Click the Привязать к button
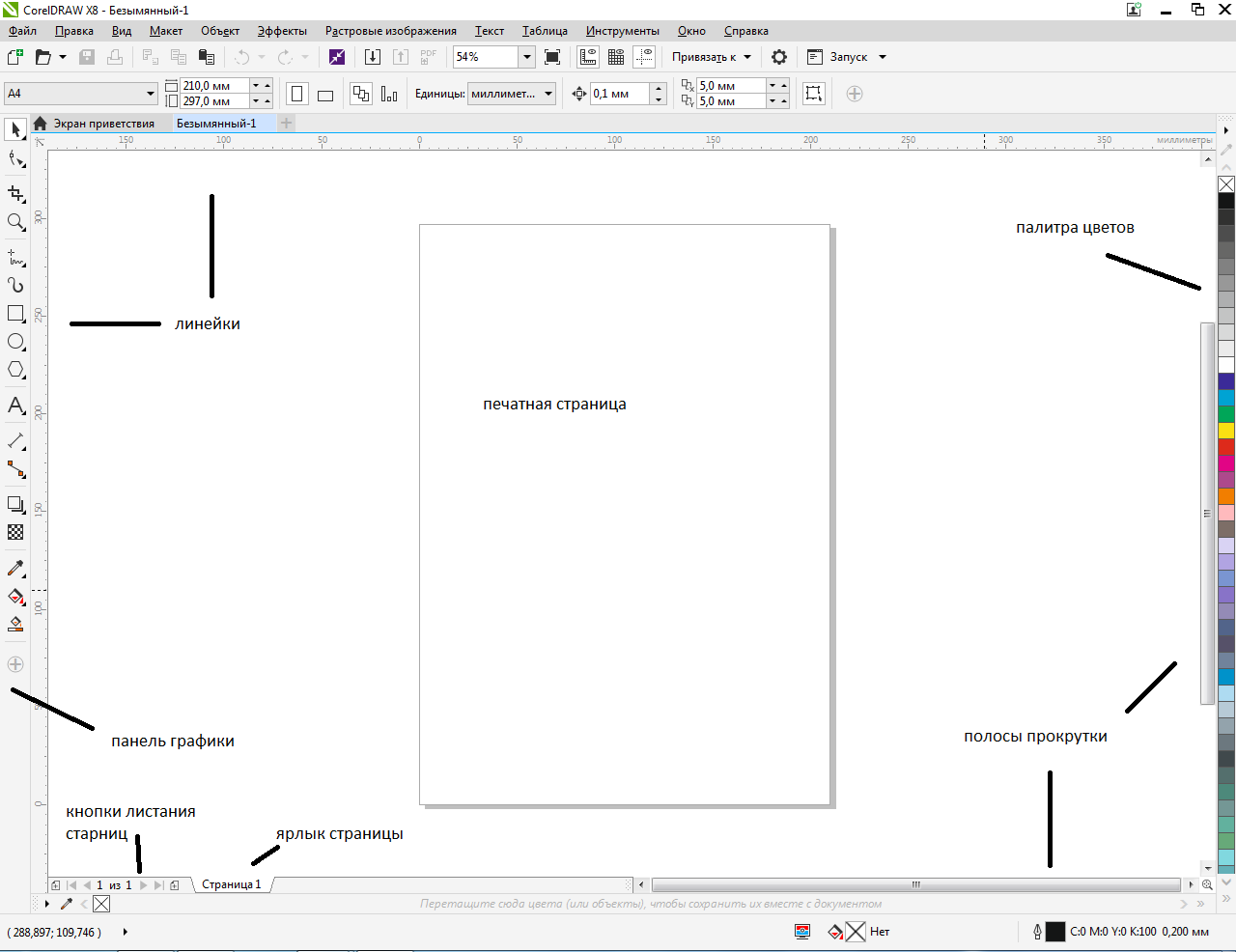Screen dimensions: 1236x952 coord(711,57)
